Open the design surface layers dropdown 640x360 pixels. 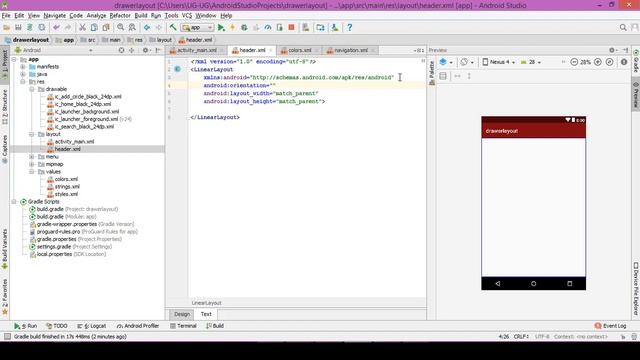pyautogui.click(x=446, y=62)
